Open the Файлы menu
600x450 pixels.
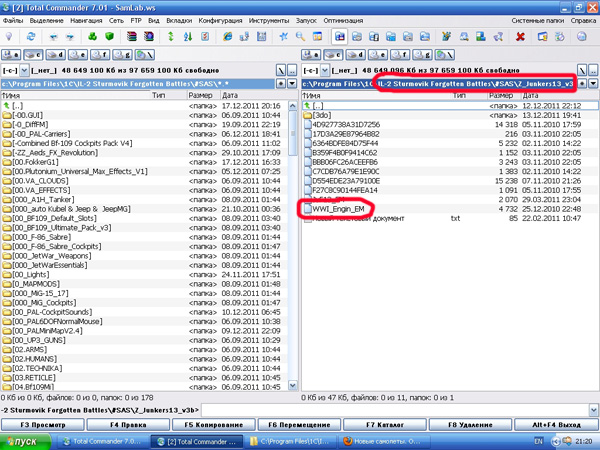pos(13,21)
